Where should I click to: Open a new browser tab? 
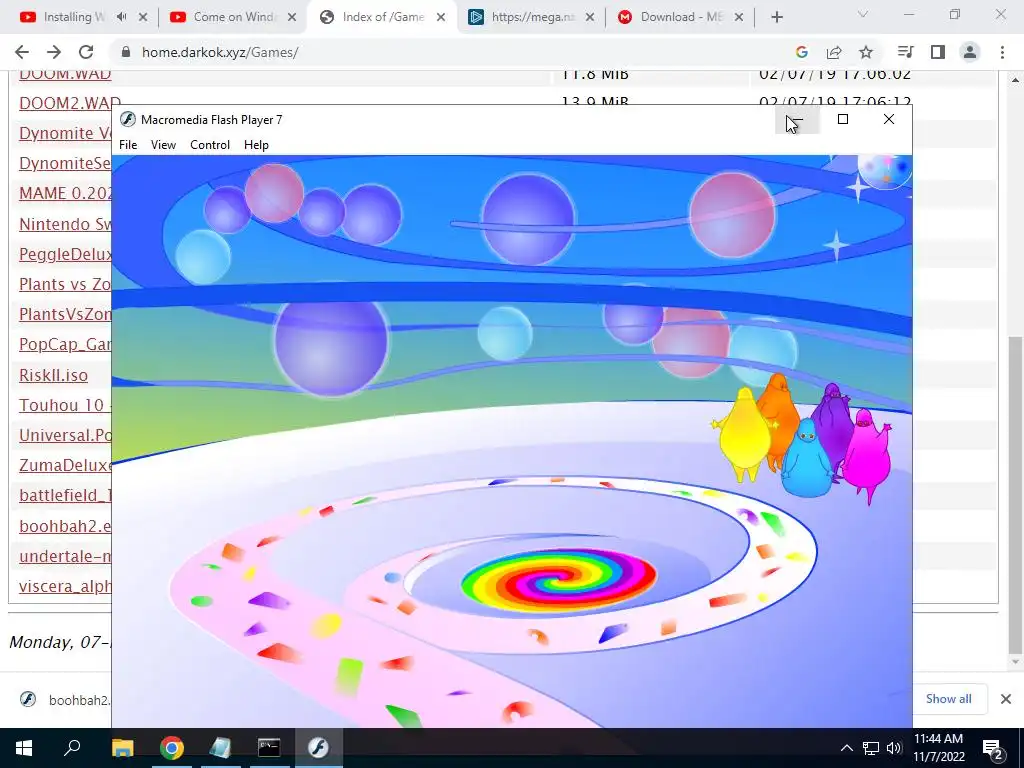click(x=776, y=17)
